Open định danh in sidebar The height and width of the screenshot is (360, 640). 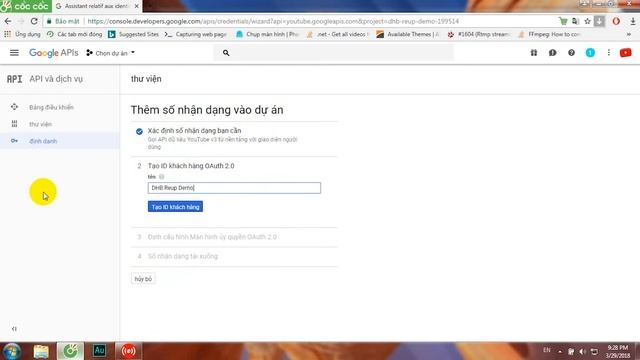pos(43,141)
